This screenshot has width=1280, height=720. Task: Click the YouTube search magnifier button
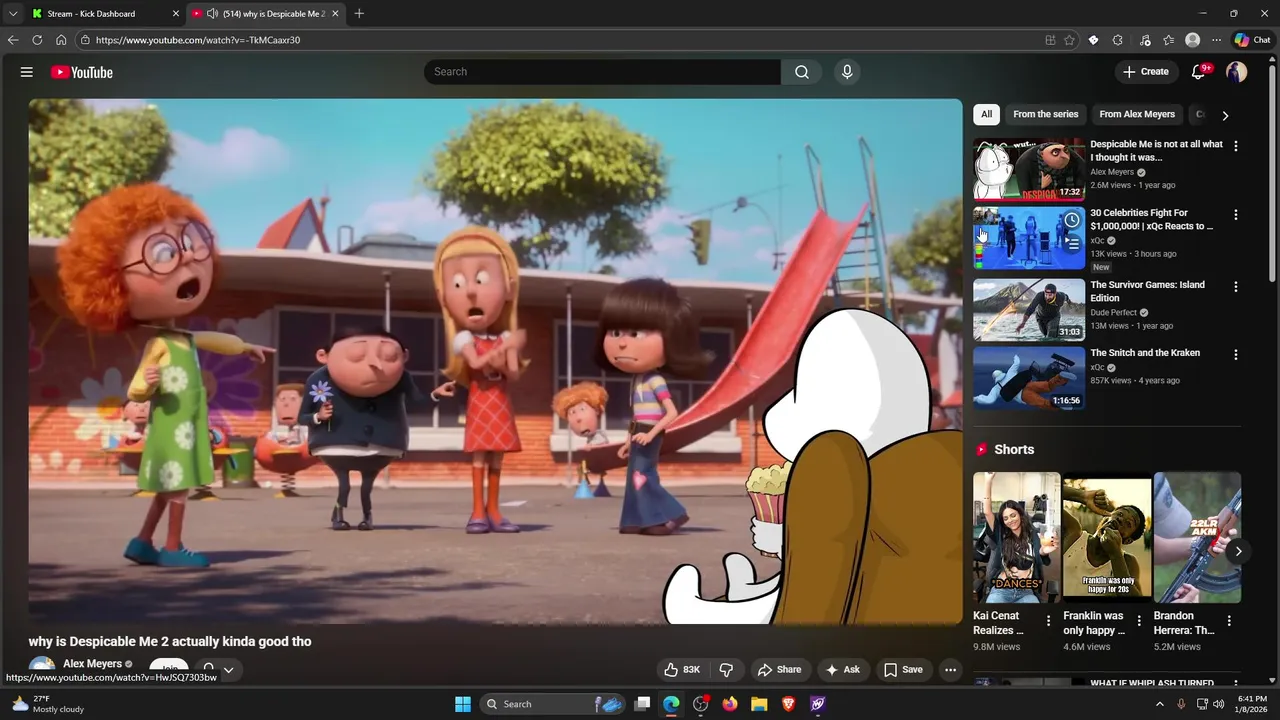802,72
